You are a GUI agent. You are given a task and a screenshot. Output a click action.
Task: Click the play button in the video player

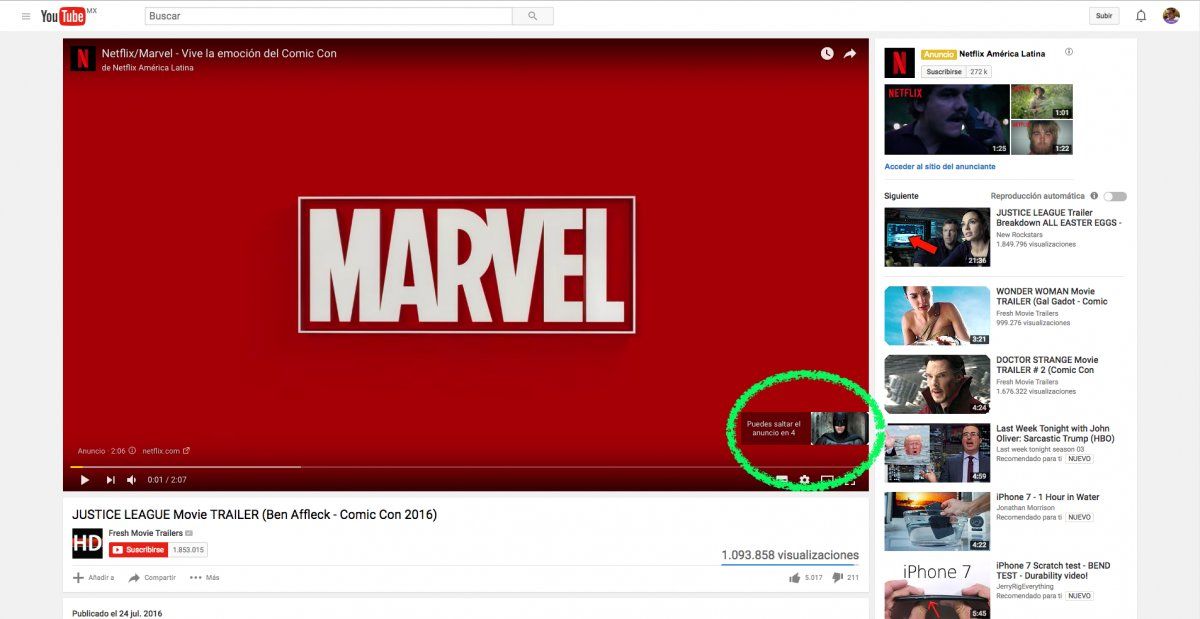pyautogui.click(x=84, y=479)
